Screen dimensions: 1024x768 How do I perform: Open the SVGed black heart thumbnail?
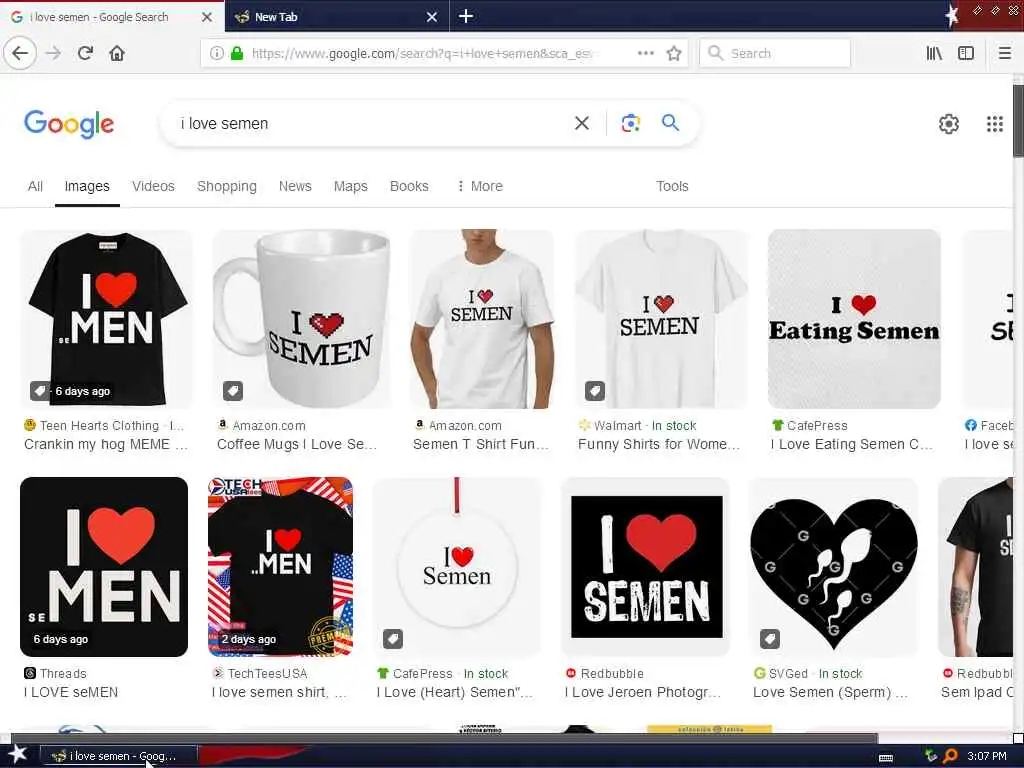833,567
